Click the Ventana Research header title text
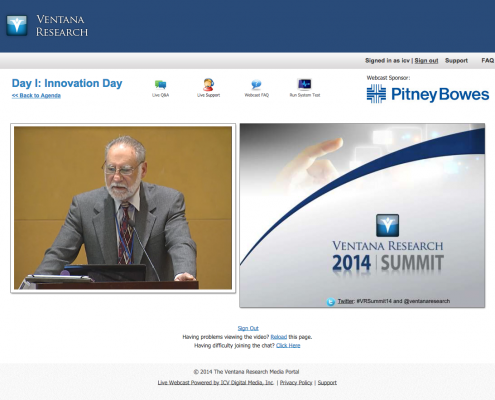This screenshot has width=495, height=400. pyautogui.click(x=62, y=26)
